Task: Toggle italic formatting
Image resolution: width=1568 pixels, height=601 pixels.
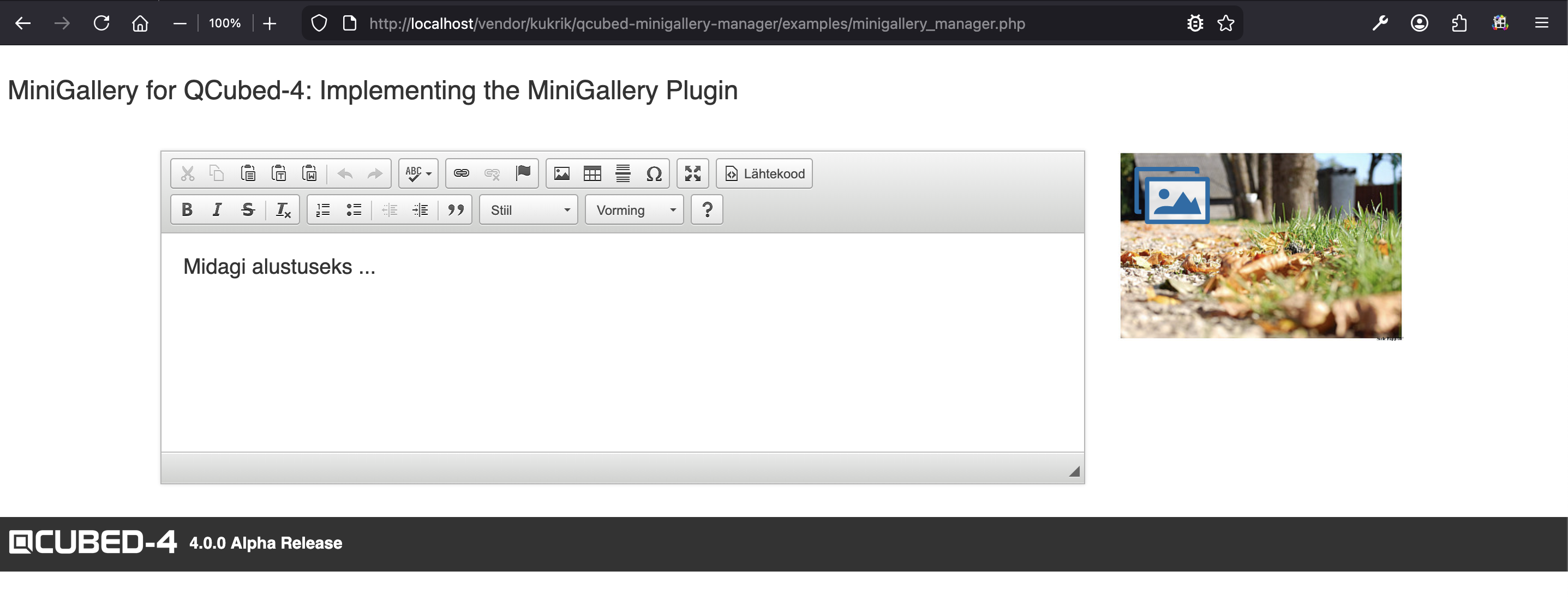Action: pyautogui.click(x=217, y=209)
